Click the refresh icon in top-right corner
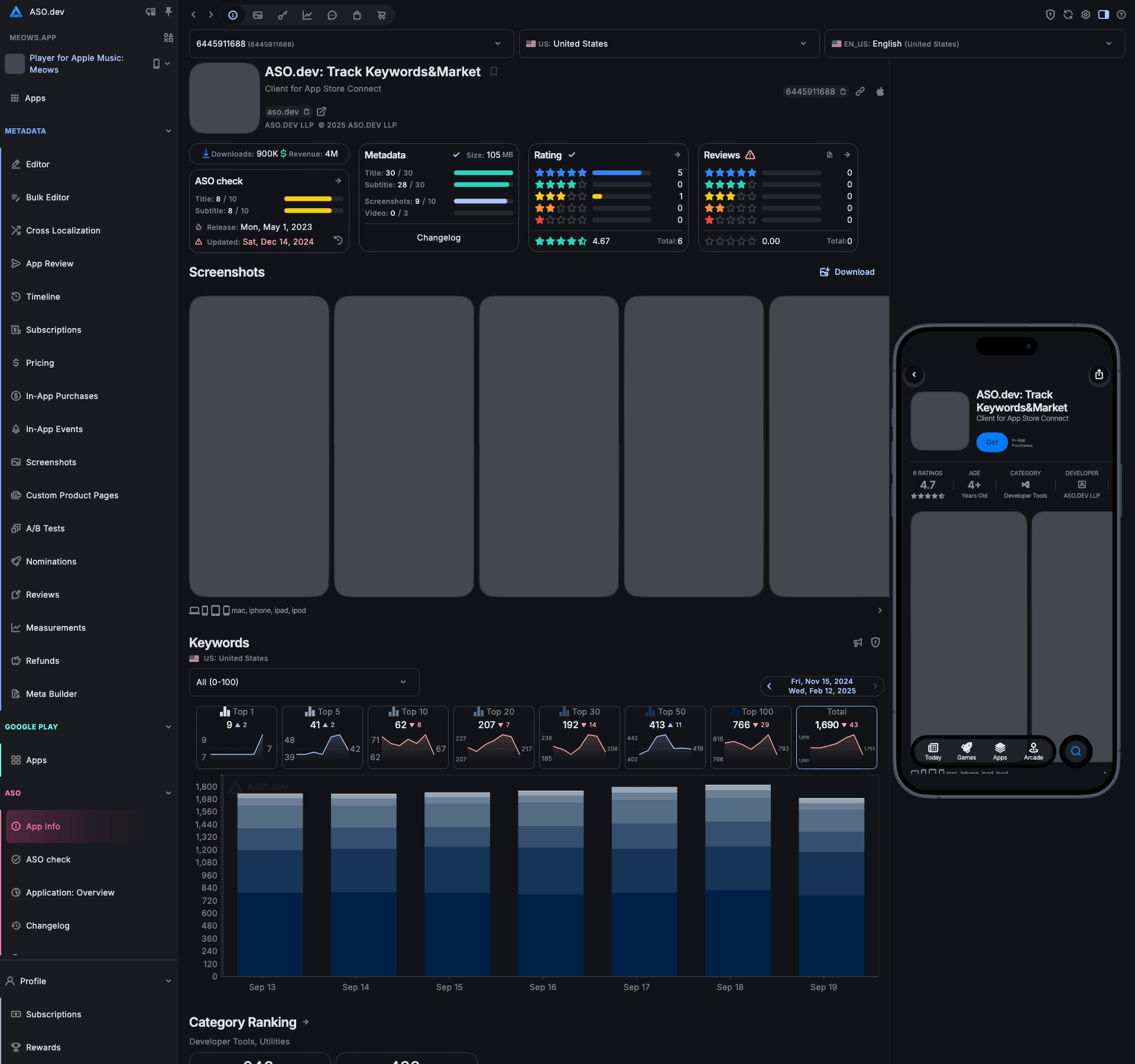The height and width of the screenshot is (1064, 1135). point(1068,15)
